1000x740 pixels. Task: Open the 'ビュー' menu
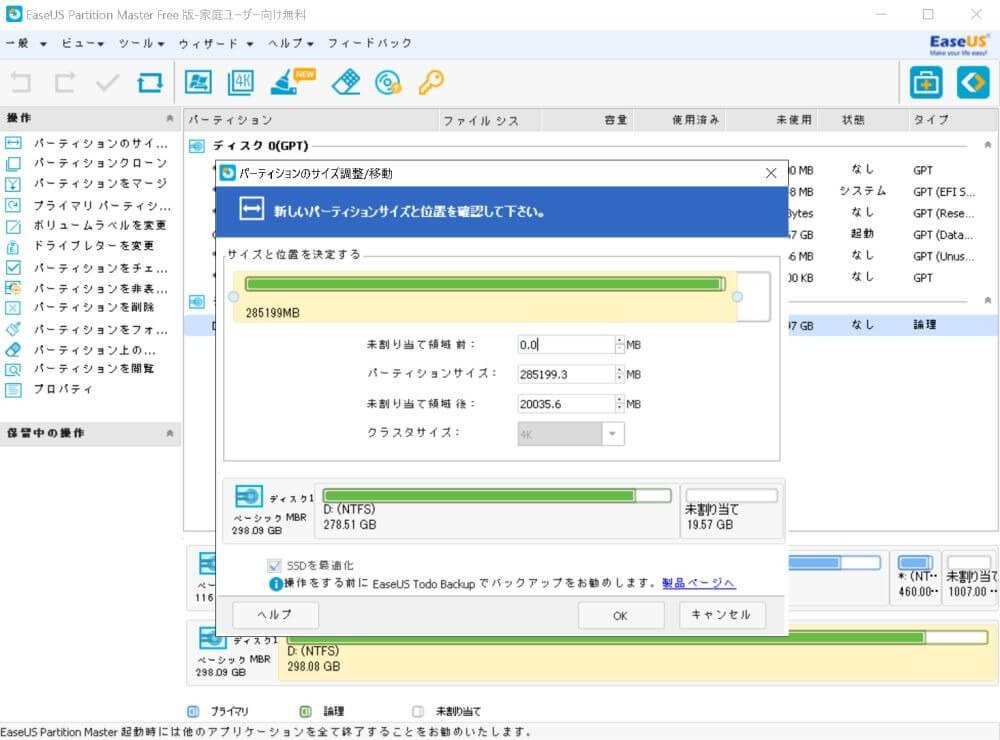click(82, 43)
